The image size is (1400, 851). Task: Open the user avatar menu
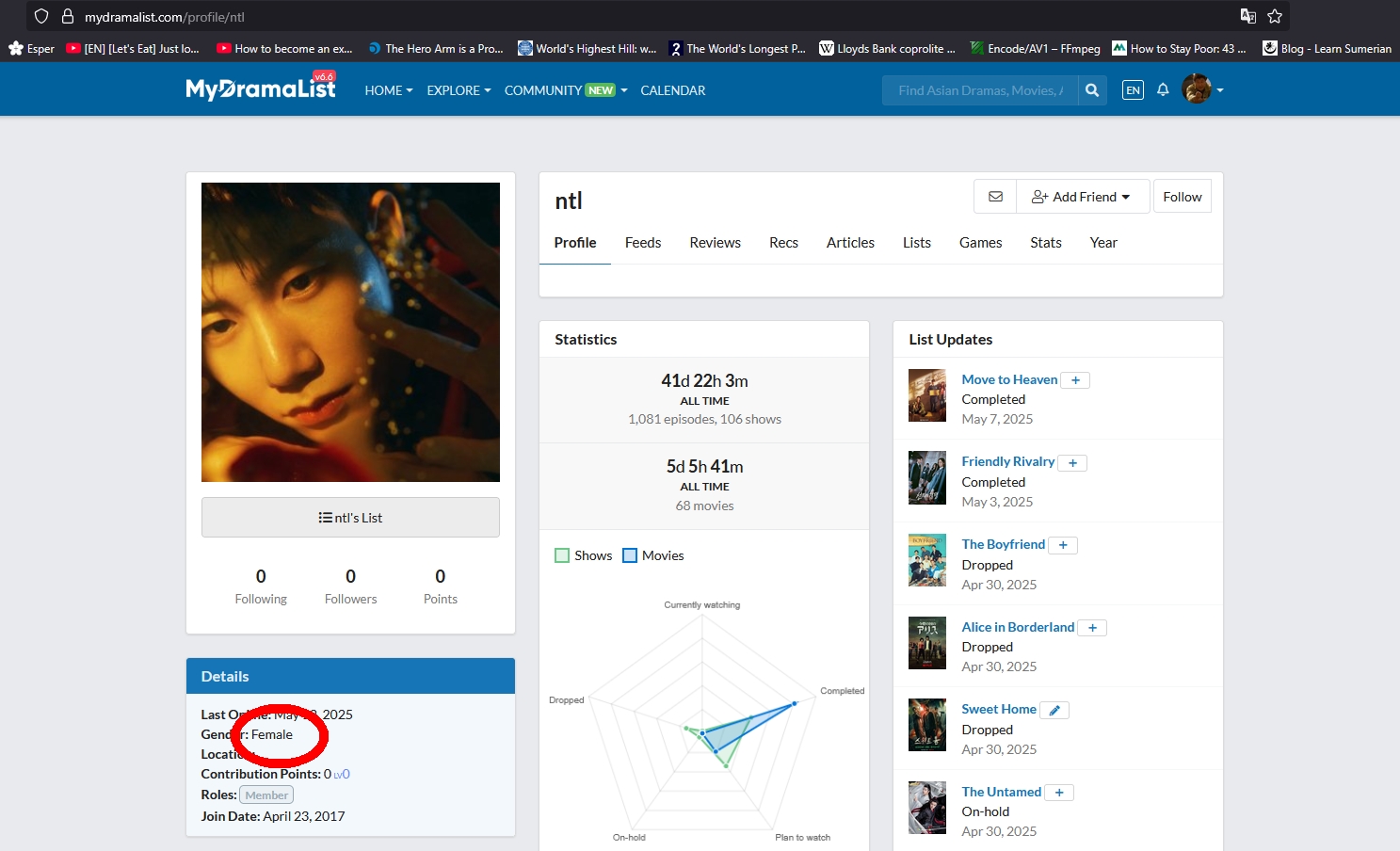(x=1202, y=89)
